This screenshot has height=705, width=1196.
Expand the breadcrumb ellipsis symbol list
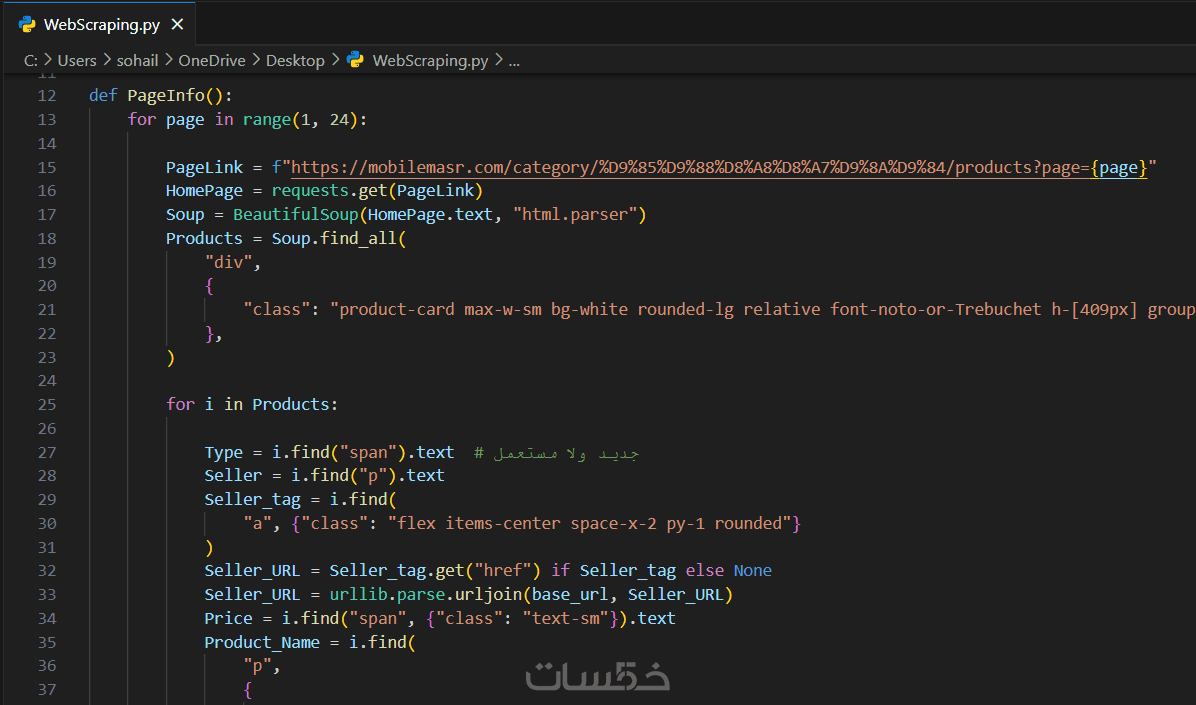(514, 60)
